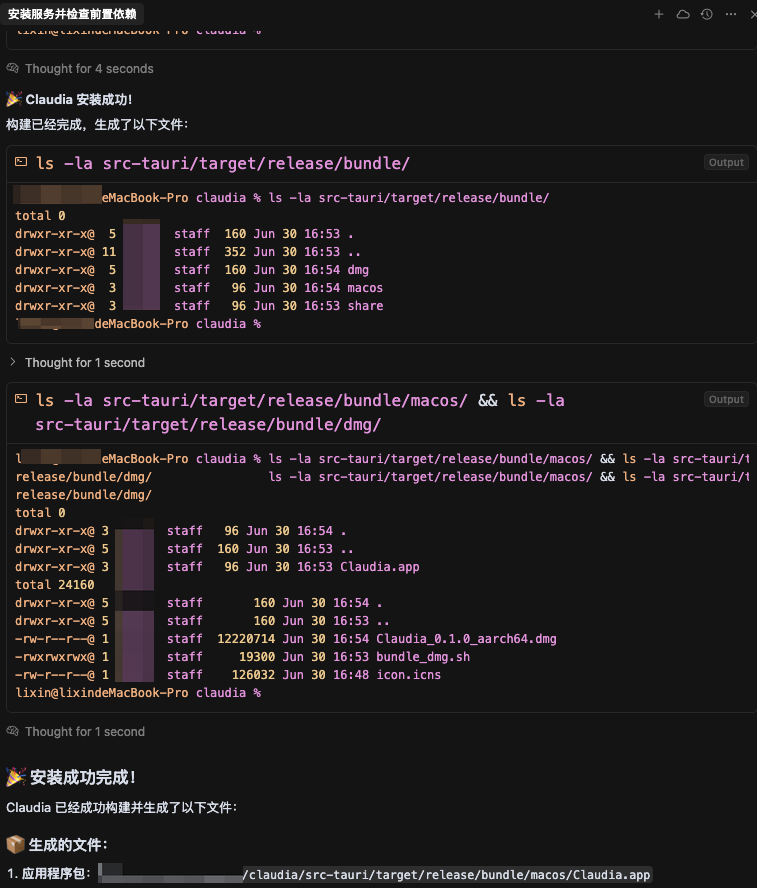Click 'Claudia_0.1.0_aarch64.dmg' file name

tap(466, 639)
